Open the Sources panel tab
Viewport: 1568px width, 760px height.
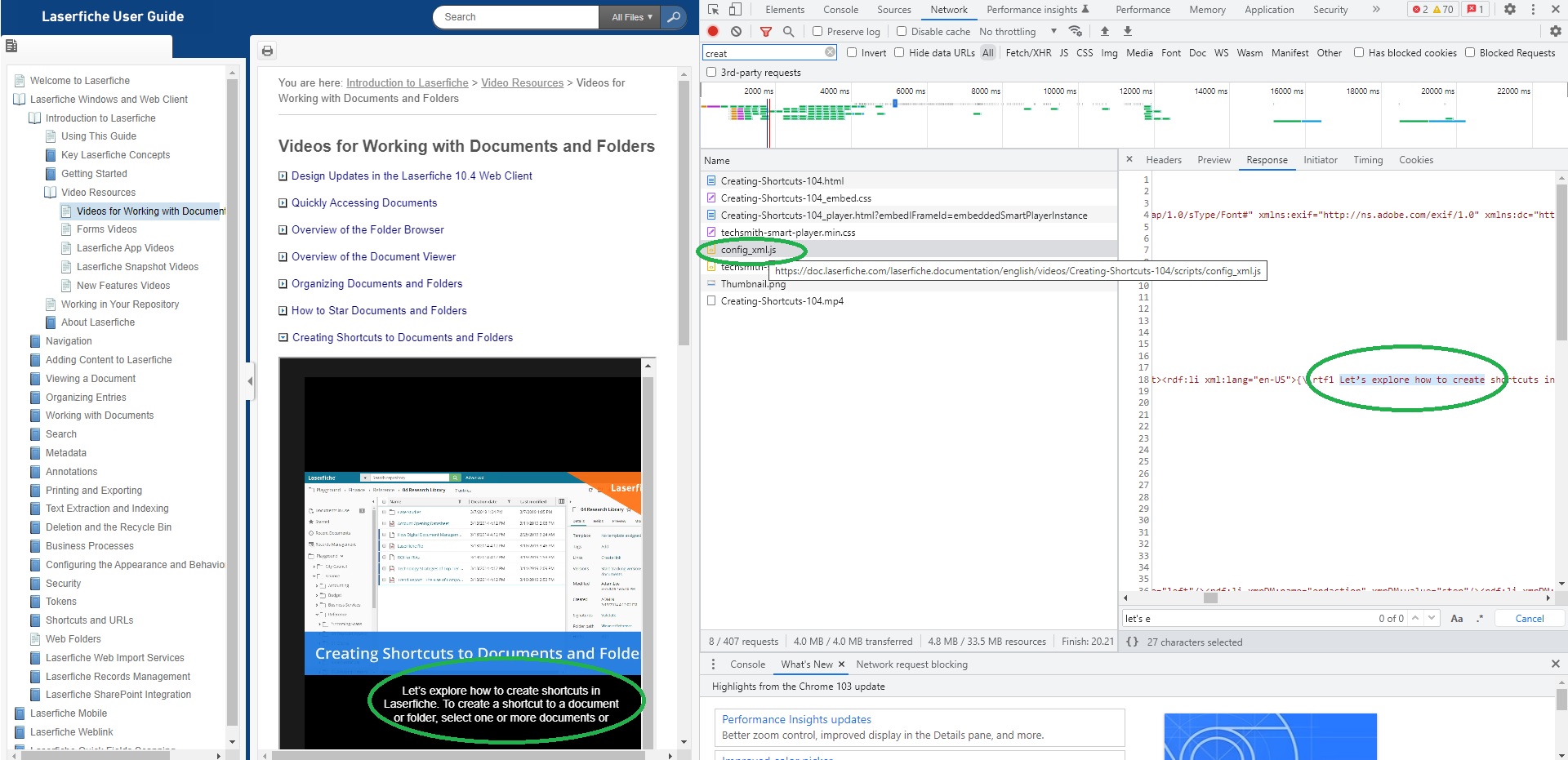pyautogui.click(x=894, y=10)
